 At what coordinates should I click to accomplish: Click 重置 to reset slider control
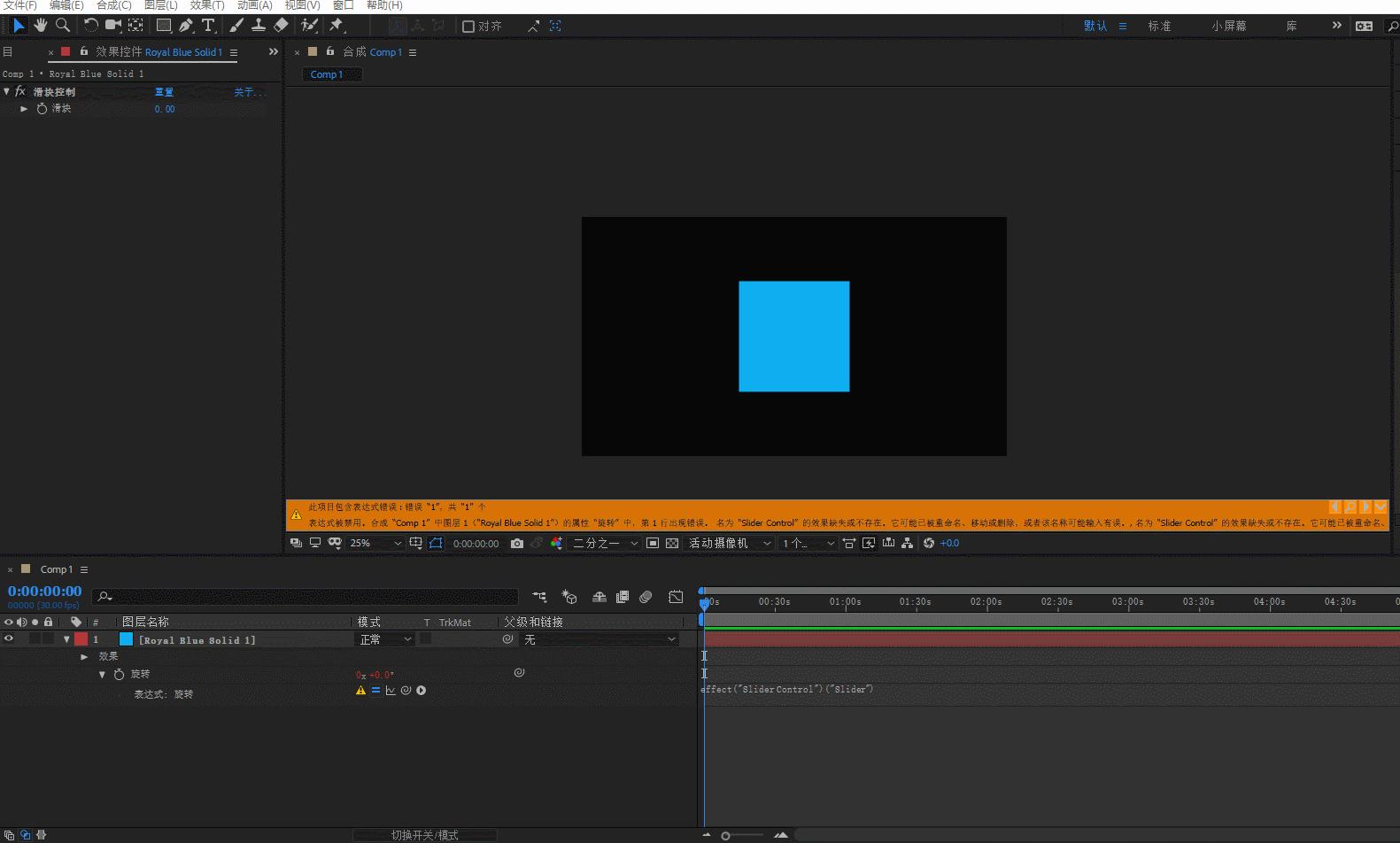[x=164, y=92]
